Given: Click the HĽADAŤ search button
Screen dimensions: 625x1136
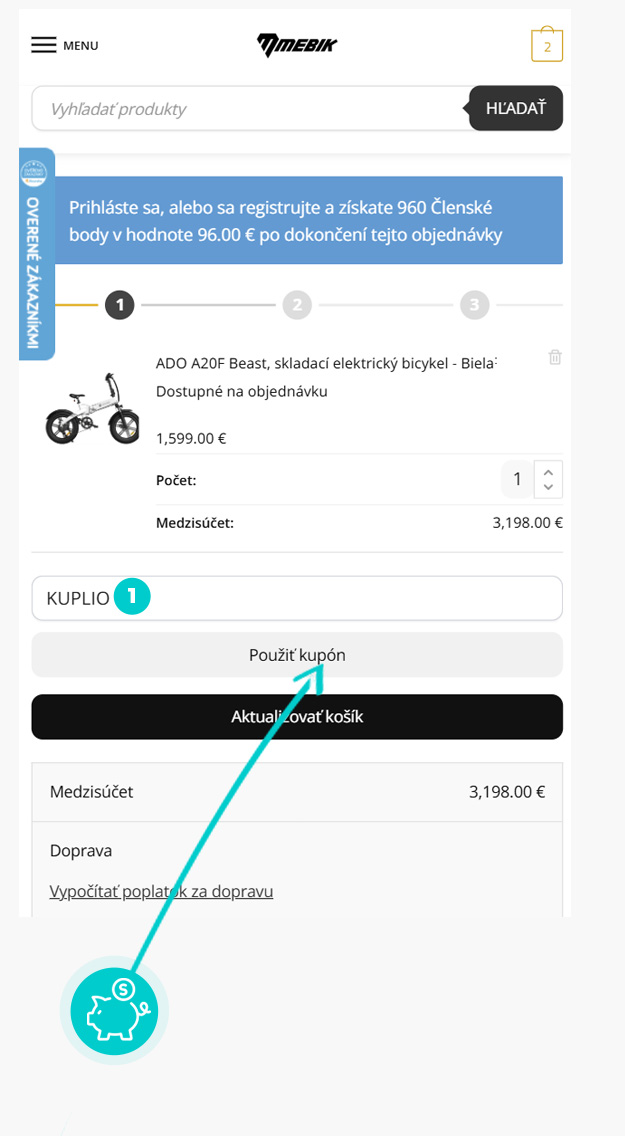Looking at the screenshot, I should (x=516, y=109).
